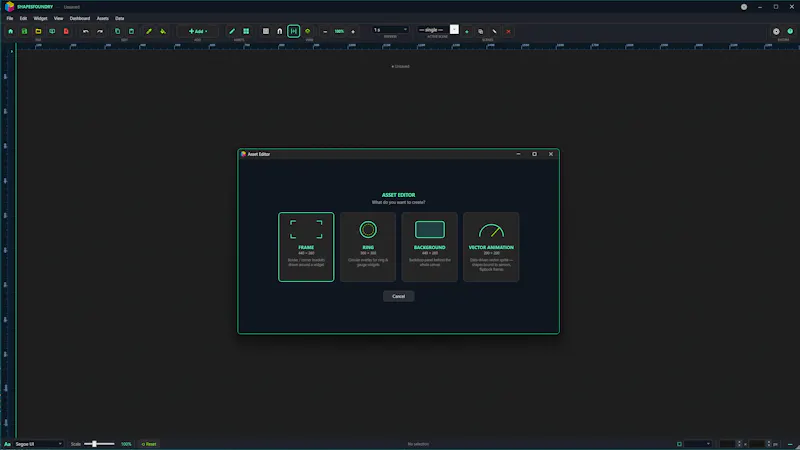800x450 pixels.
Task: Open the Assets menu
Action: tap(103, 18)
